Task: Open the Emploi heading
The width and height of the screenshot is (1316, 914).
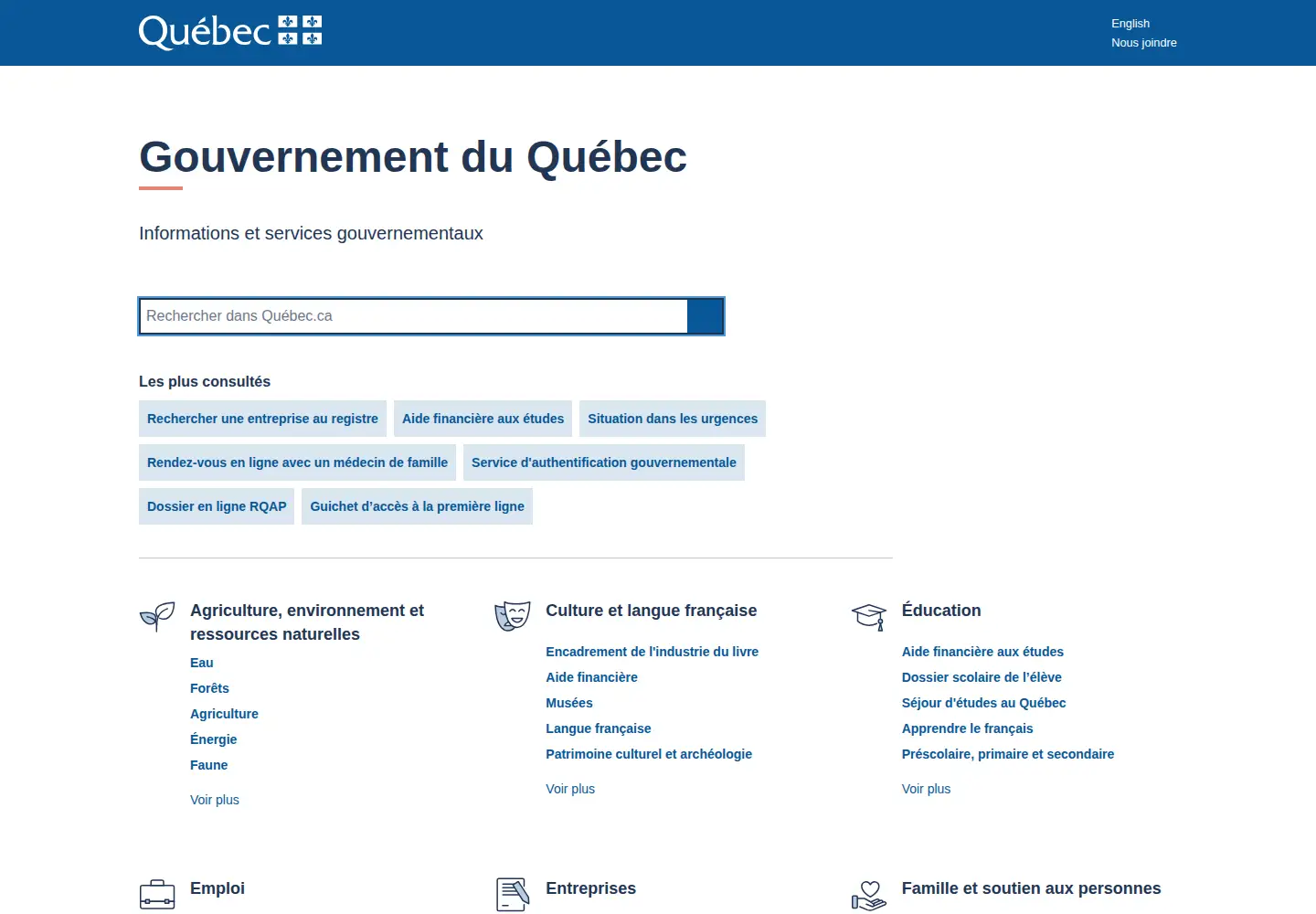Action: [x=218, y=888]
